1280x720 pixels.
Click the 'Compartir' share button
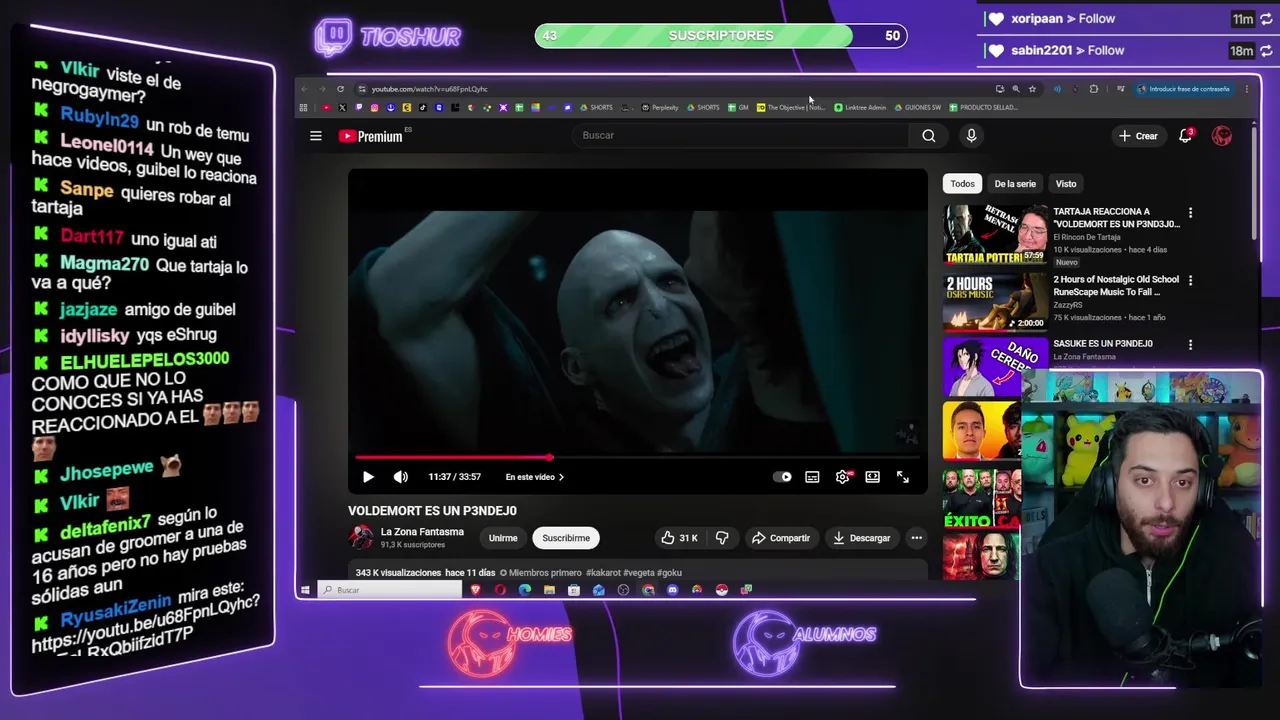(781, 538)
